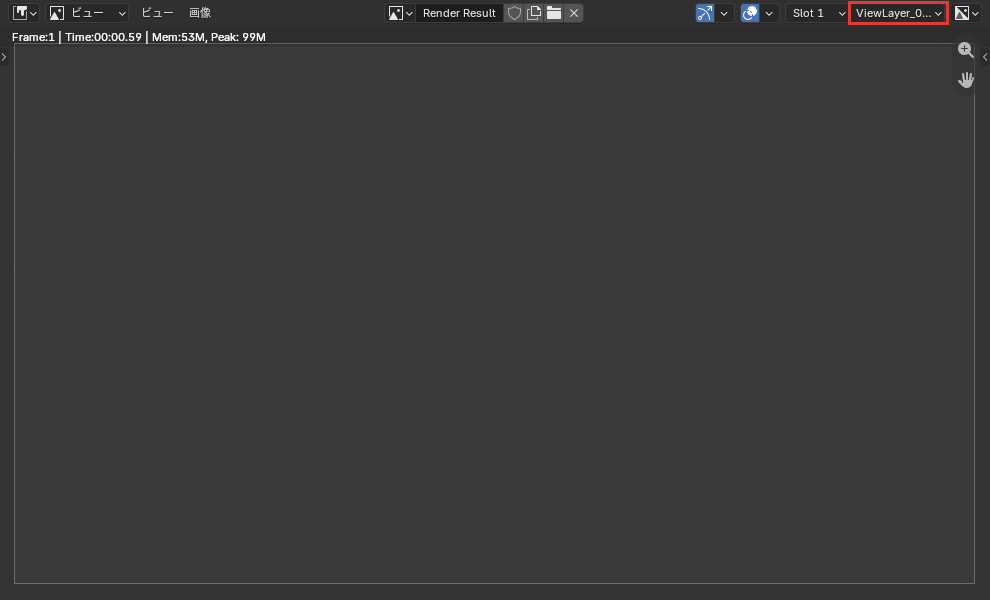
Task: Open the editor type selector icon
Action: (x=25, y=13)
